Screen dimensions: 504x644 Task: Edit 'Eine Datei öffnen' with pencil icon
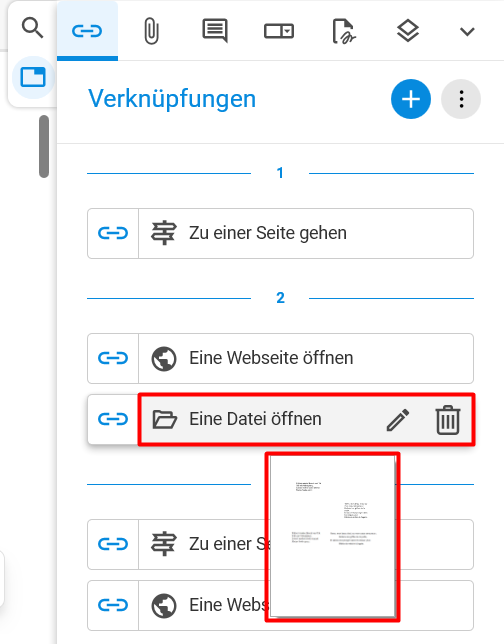coord(398,420)
